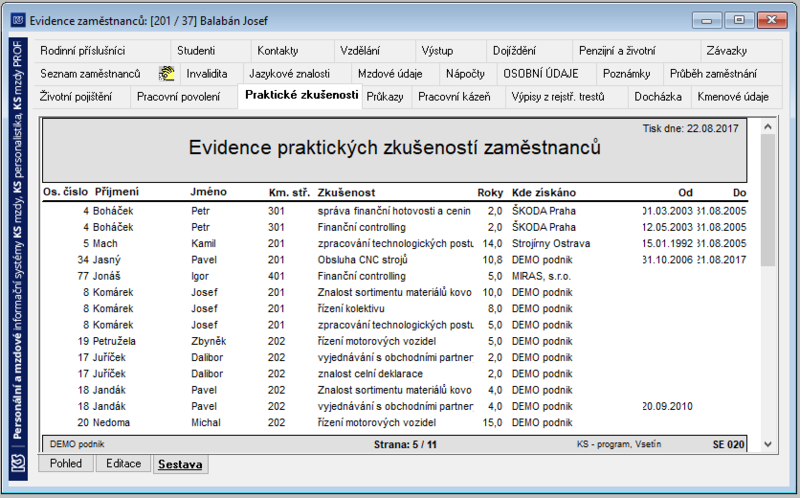Switch to the Studenti tab
The width and height of the screenshot is (800, 498).
(x=211, y=51)
